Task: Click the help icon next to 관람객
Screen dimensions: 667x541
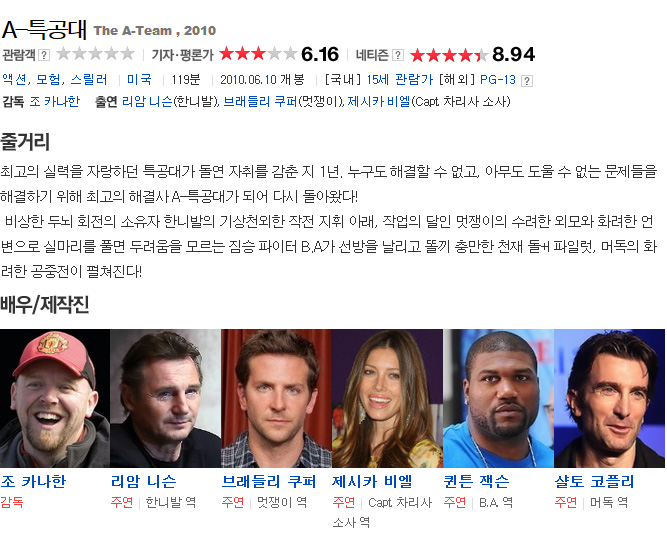Action: pos(44,55)
